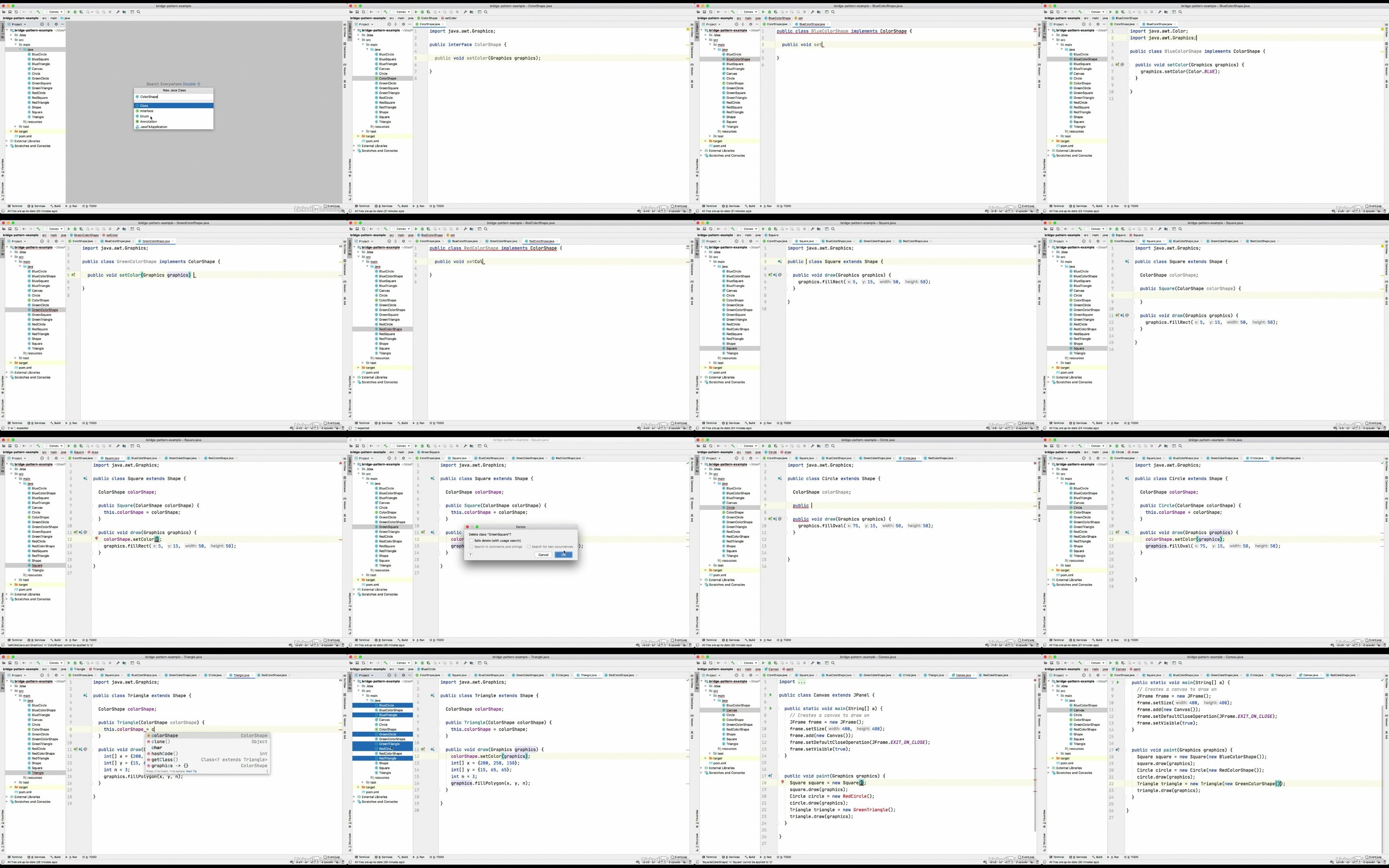The width and height of the screenshot is (1389, 868).
Task: Open the three-dot options in code completion popup
Action: (x=267, y=771)
